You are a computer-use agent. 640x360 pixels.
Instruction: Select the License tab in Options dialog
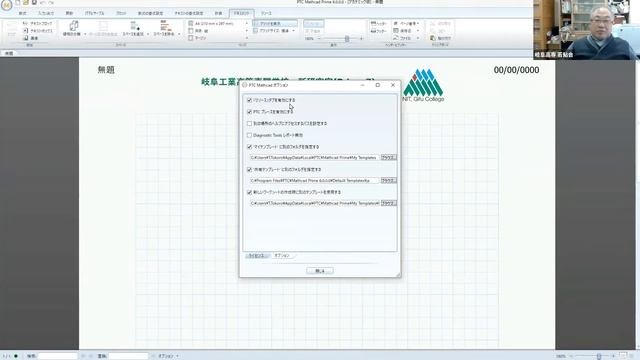257,256
